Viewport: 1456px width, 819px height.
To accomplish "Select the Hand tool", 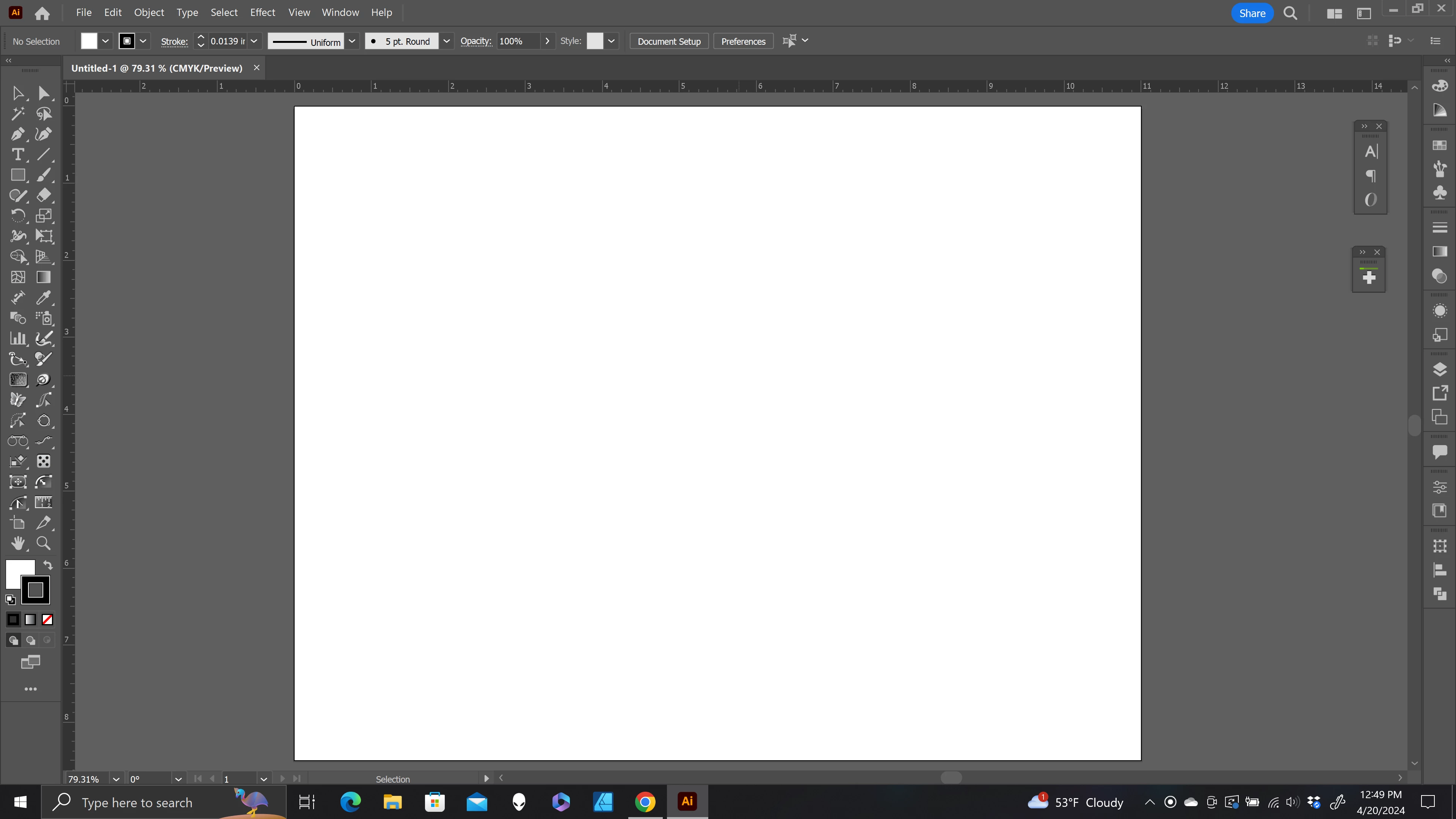I will (x=17, y=543).
